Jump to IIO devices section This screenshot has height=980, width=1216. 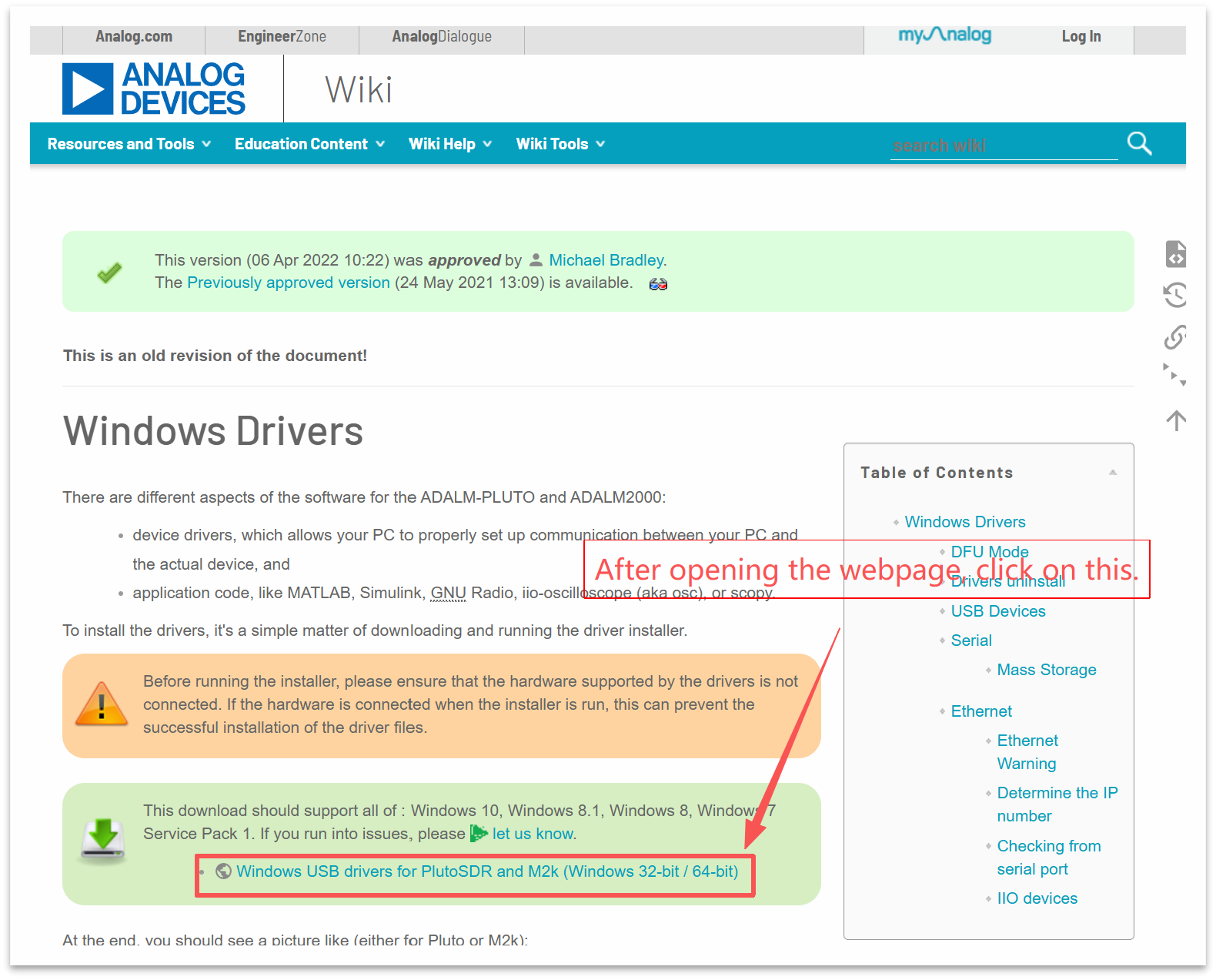tap(1037, 898)
